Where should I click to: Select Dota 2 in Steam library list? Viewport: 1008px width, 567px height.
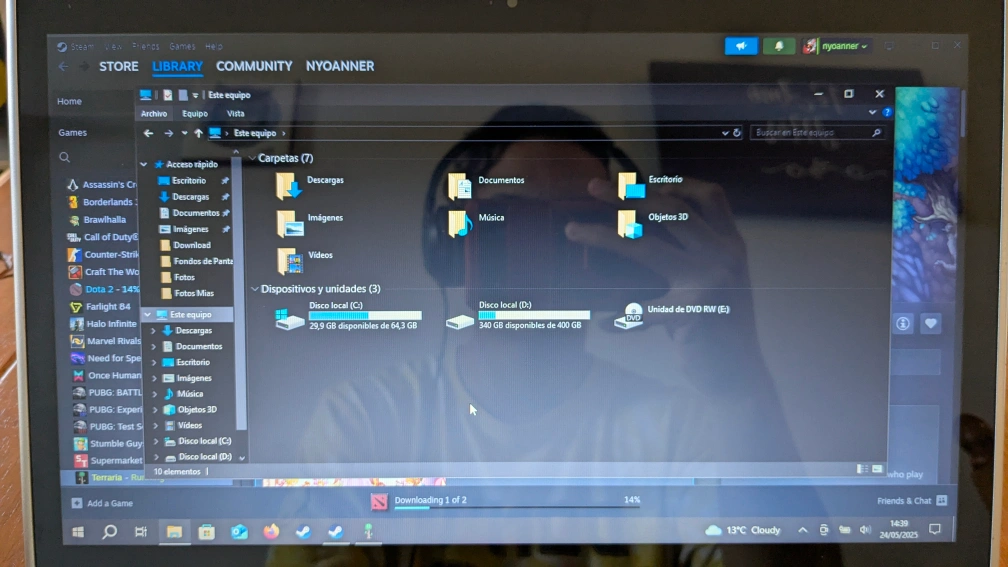click(x=104, y=289)
